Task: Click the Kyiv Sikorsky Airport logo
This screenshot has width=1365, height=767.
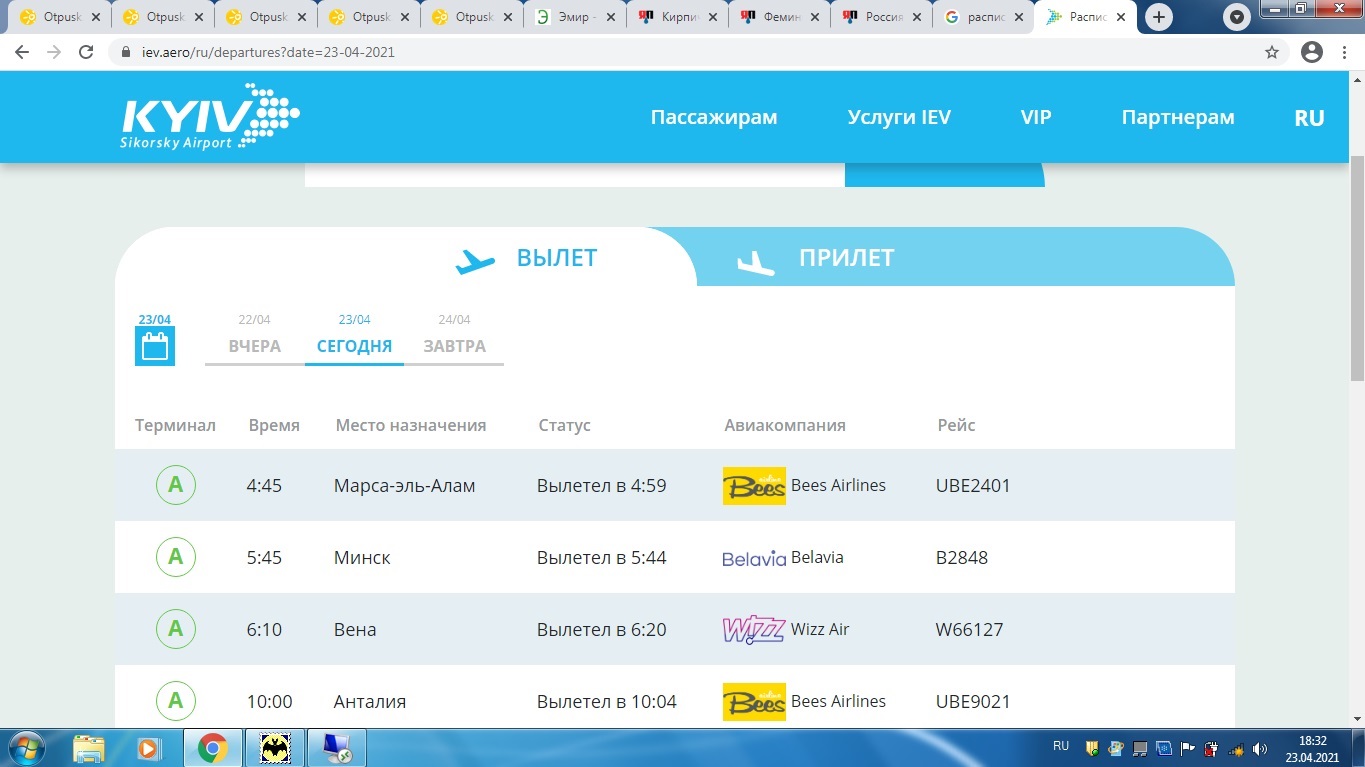Action: pos(209,117)
